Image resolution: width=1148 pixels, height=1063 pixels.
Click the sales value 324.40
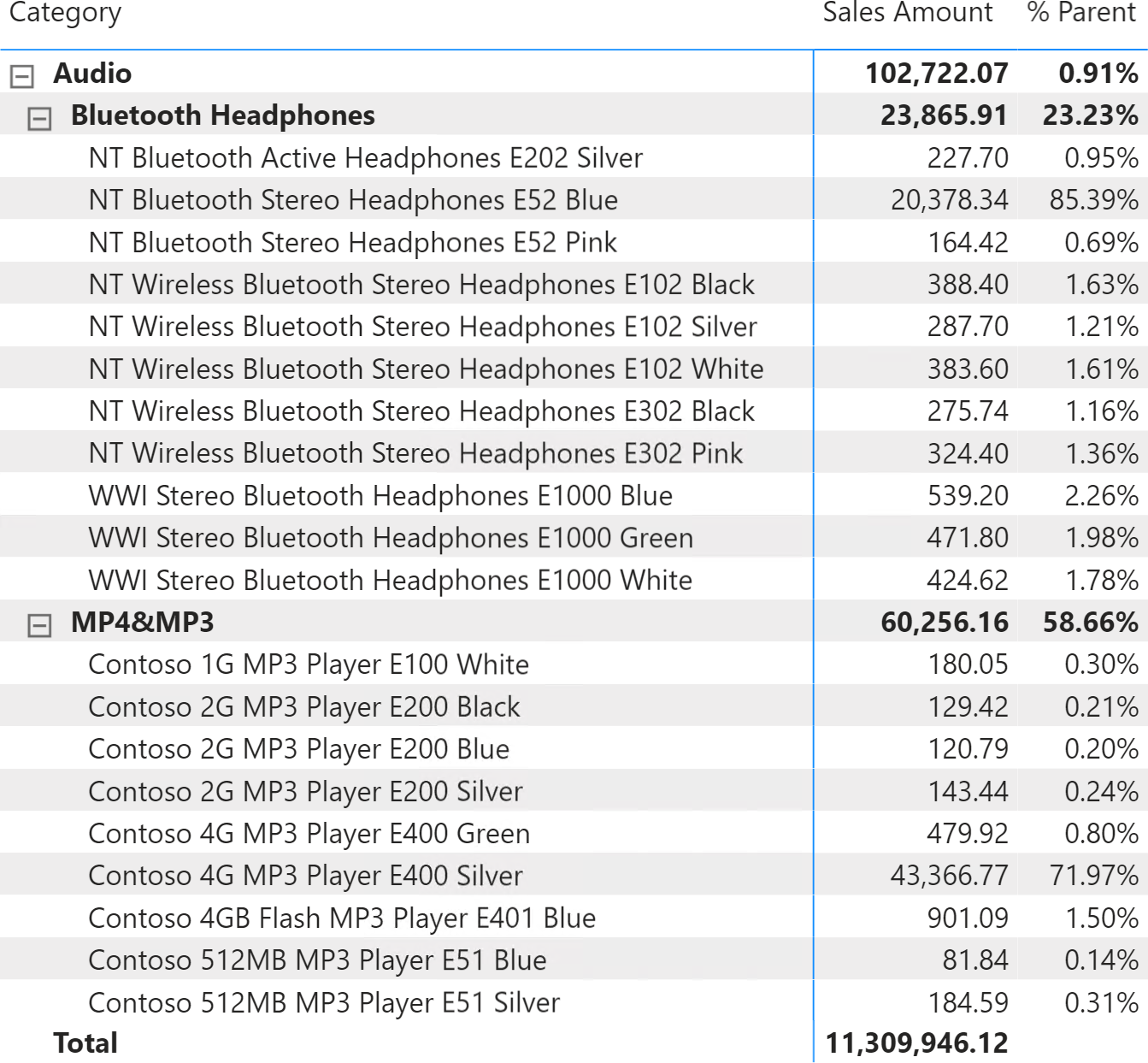click(x=968, y=453)
